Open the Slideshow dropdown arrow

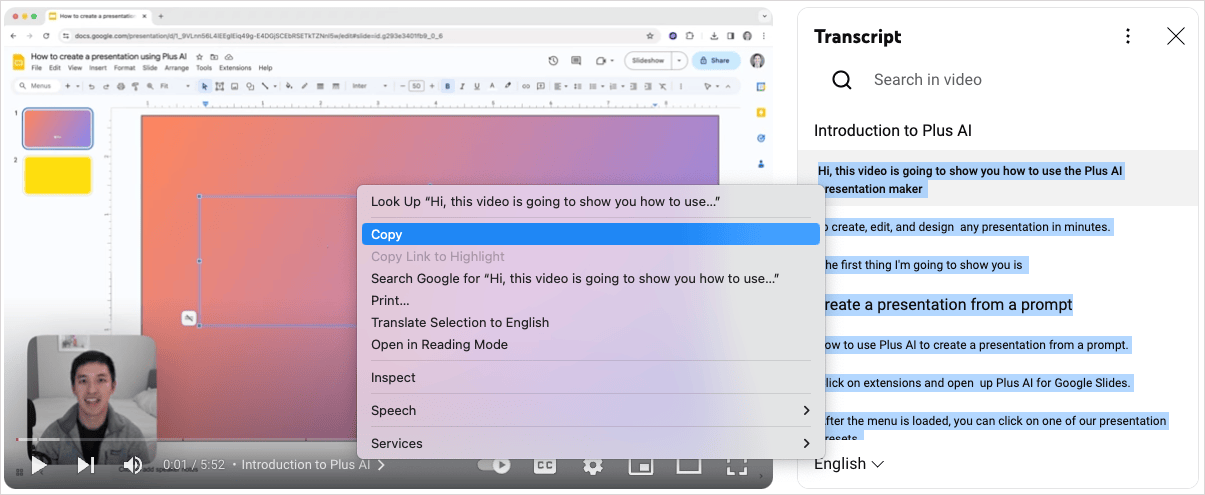680,60
